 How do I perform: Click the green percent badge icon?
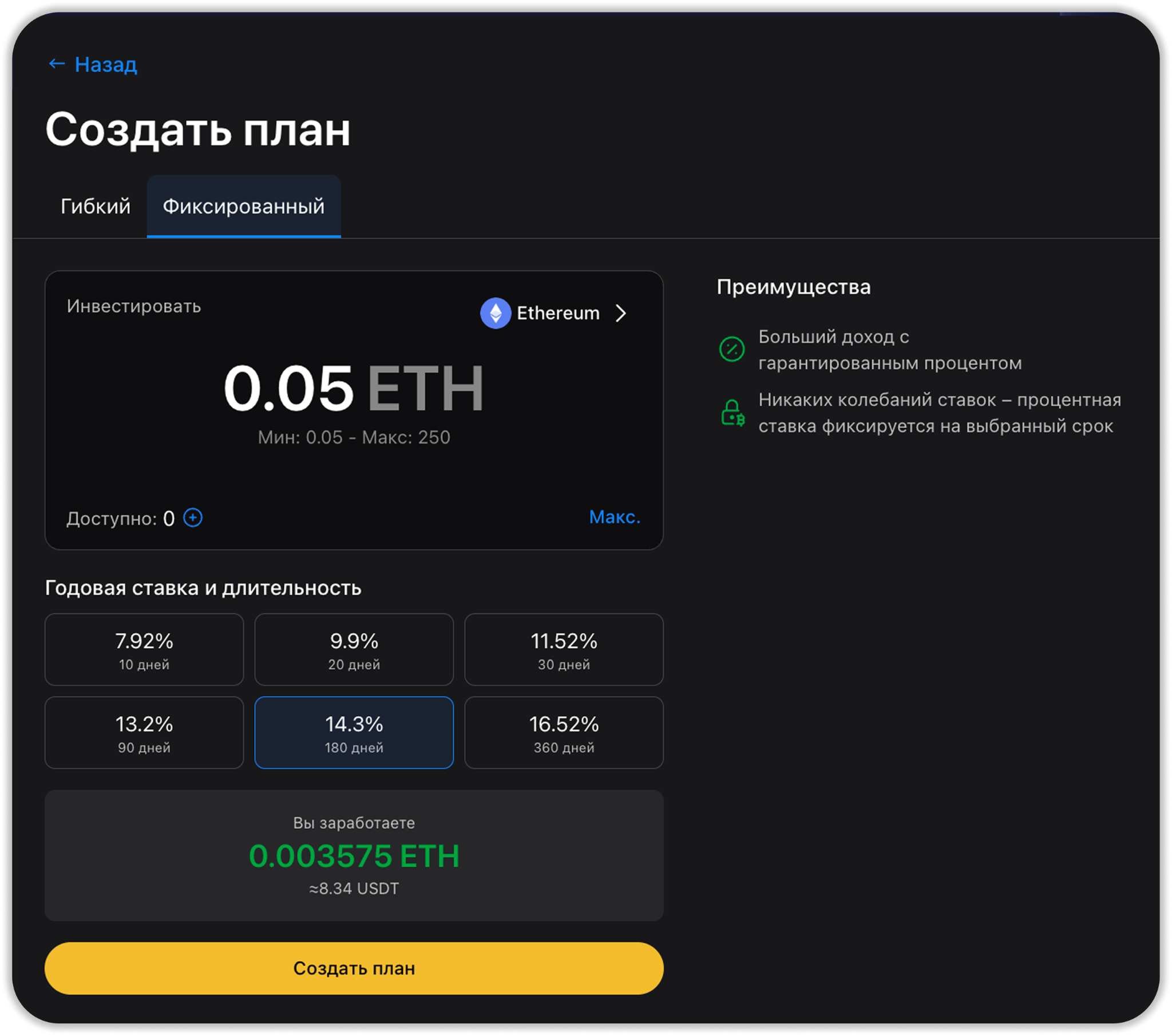[x=731, y=349]
